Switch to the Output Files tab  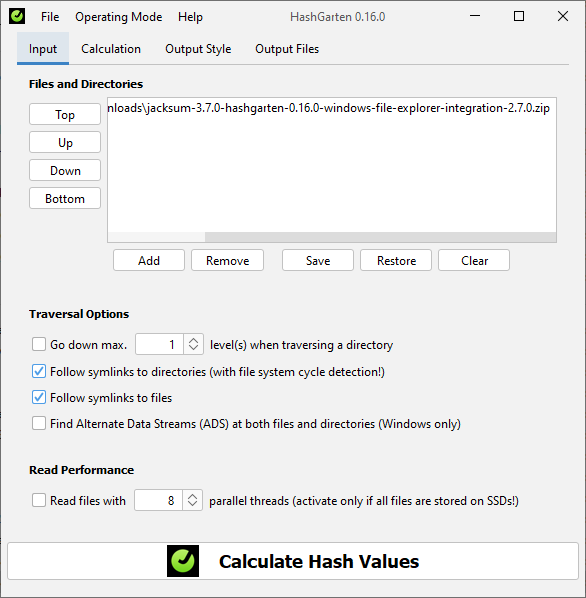click(x=287, y=49)
